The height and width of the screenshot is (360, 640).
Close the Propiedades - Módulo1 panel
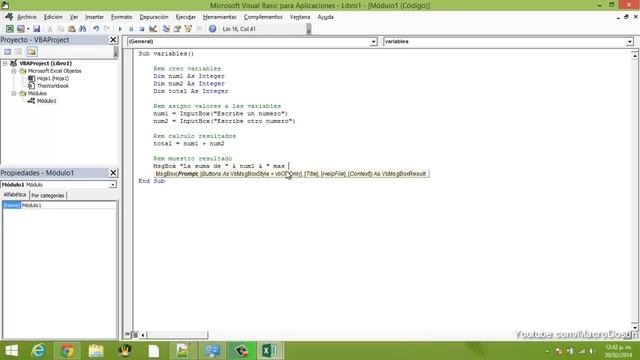click(x=113, y=173)
